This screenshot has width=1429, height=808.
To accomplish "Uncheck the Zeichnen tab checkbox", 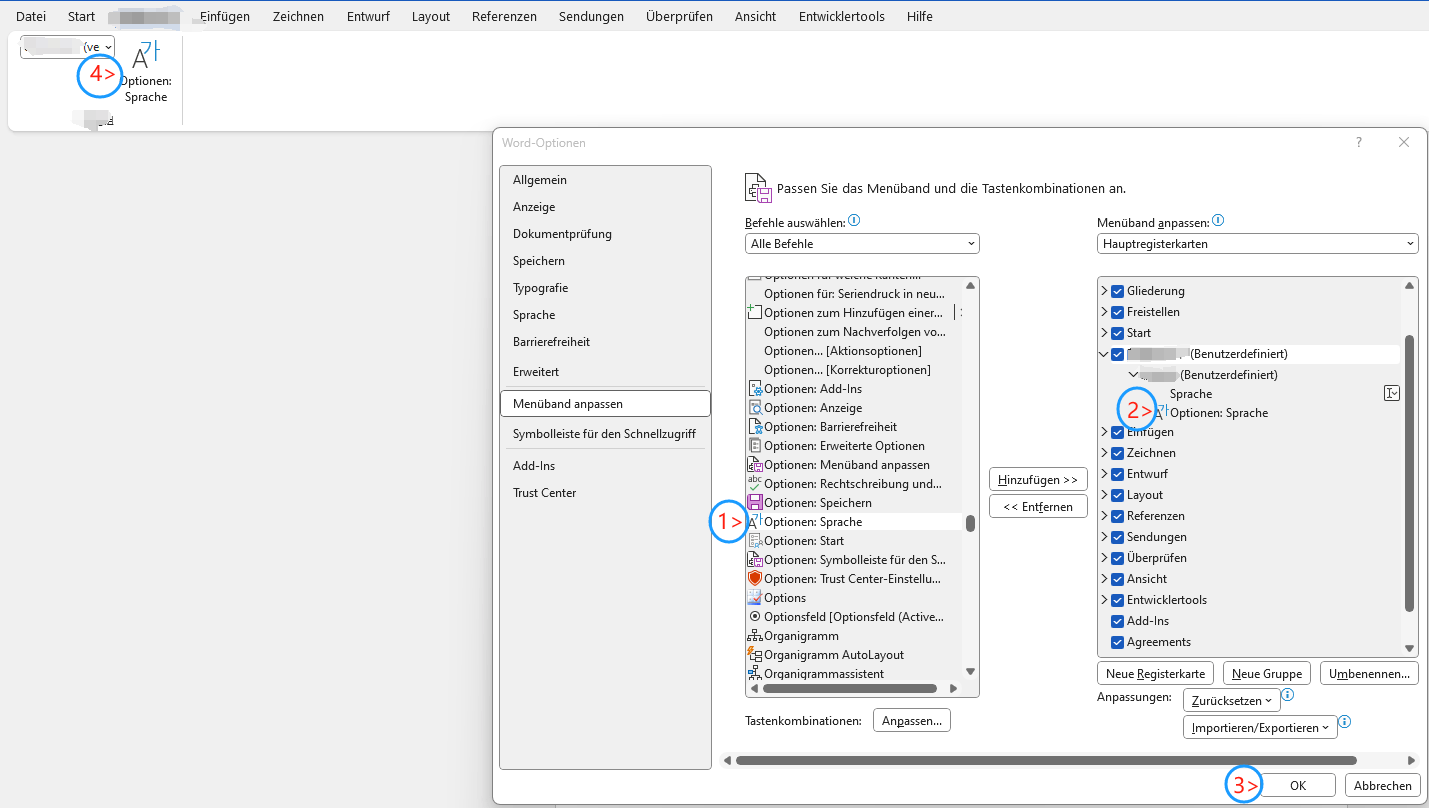I will (1118, 453).
